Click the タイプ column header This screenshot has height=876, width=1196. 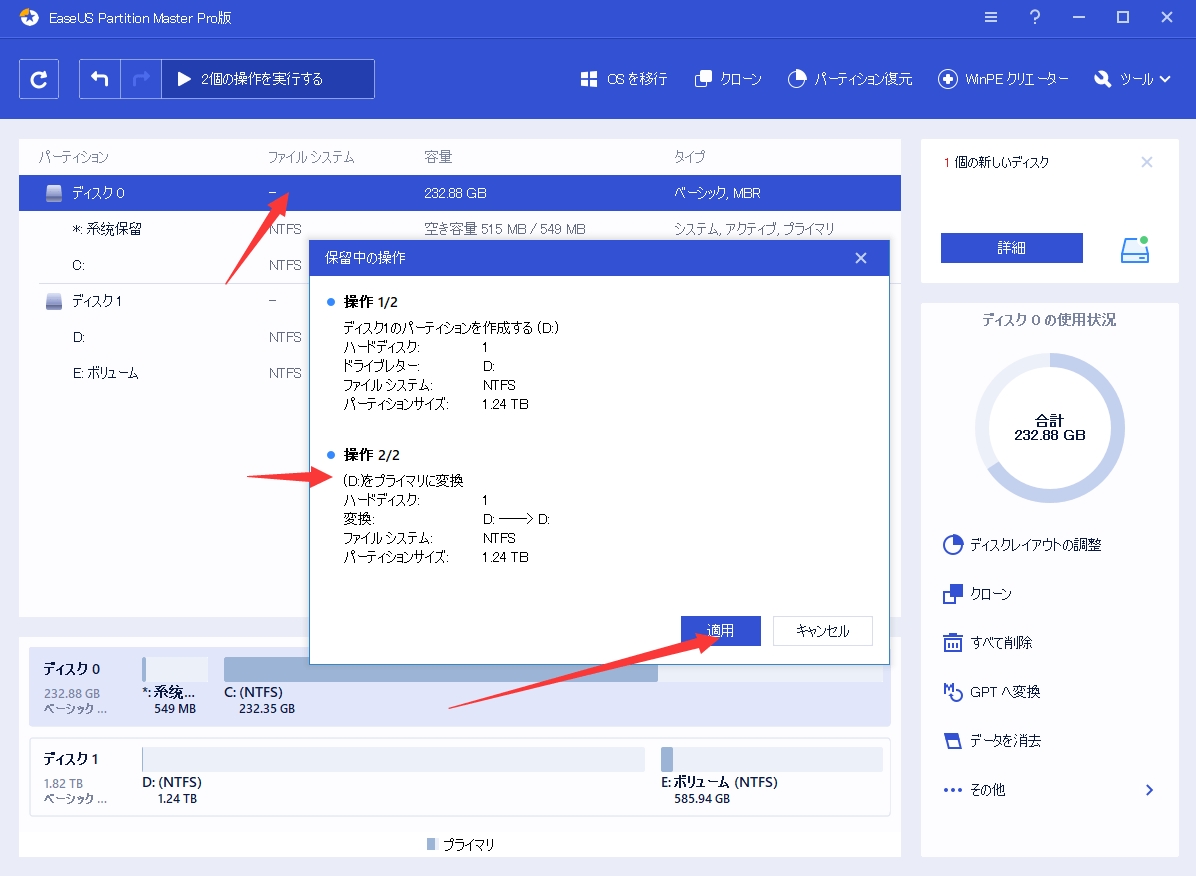tap(690, 157)
